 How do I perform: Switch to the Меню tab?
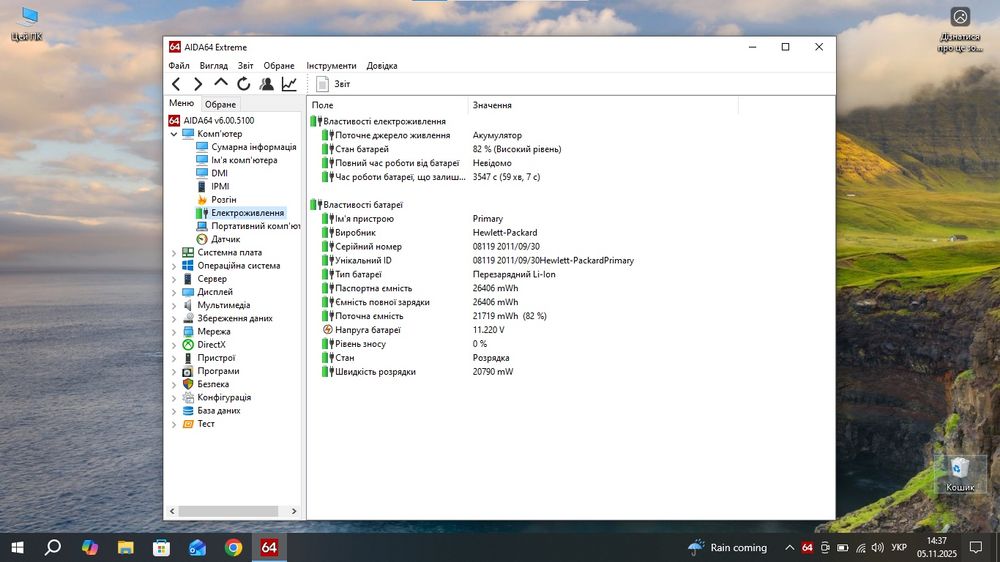point(182,103)
